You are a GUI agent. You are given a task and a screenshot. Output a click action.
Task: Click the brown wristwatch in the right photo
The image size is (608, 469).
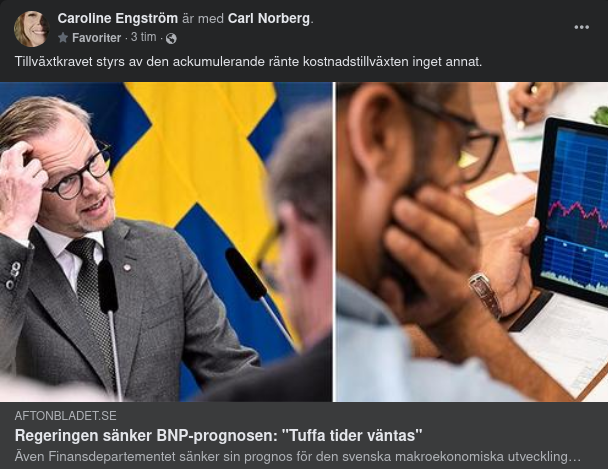(486, 295)
